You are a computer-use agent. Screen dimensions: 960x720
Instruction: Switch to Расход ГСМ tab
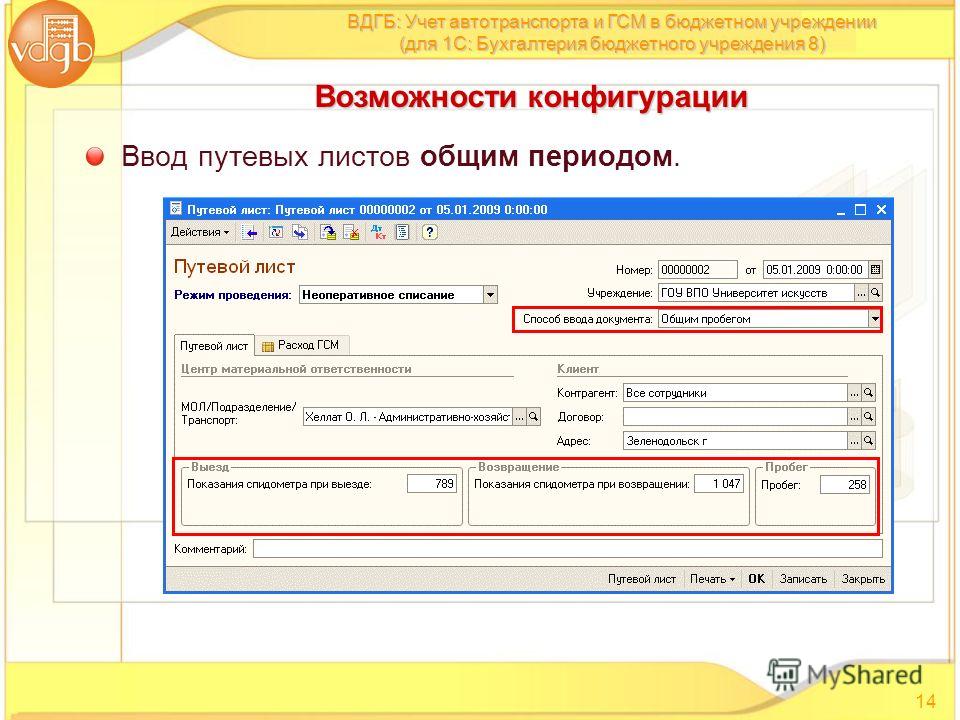point(301,345)
